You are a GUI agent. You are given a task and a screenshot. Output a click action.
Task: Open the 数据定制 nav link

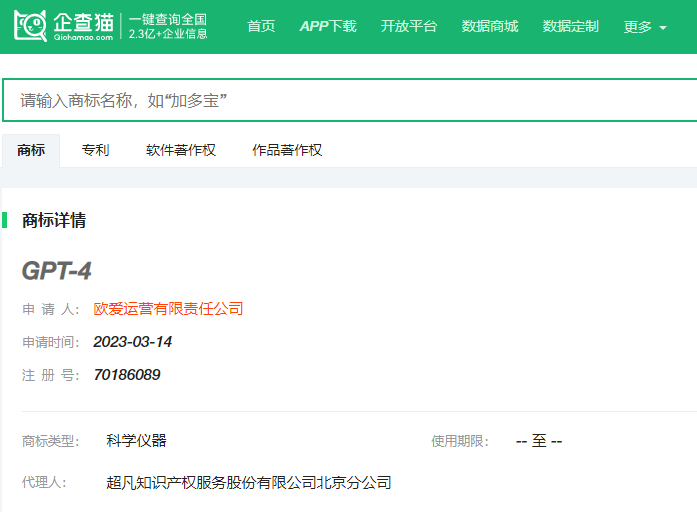(x=571, y=26)
